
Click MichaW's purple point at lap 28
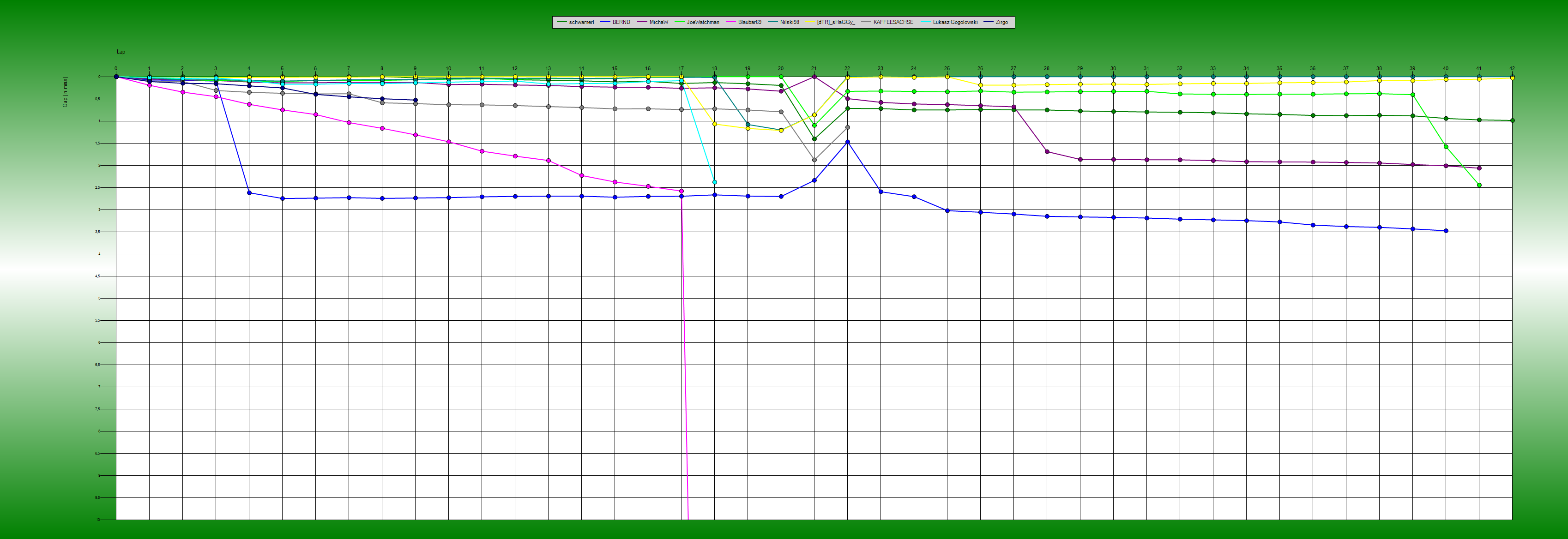[x=1047, y=151]
